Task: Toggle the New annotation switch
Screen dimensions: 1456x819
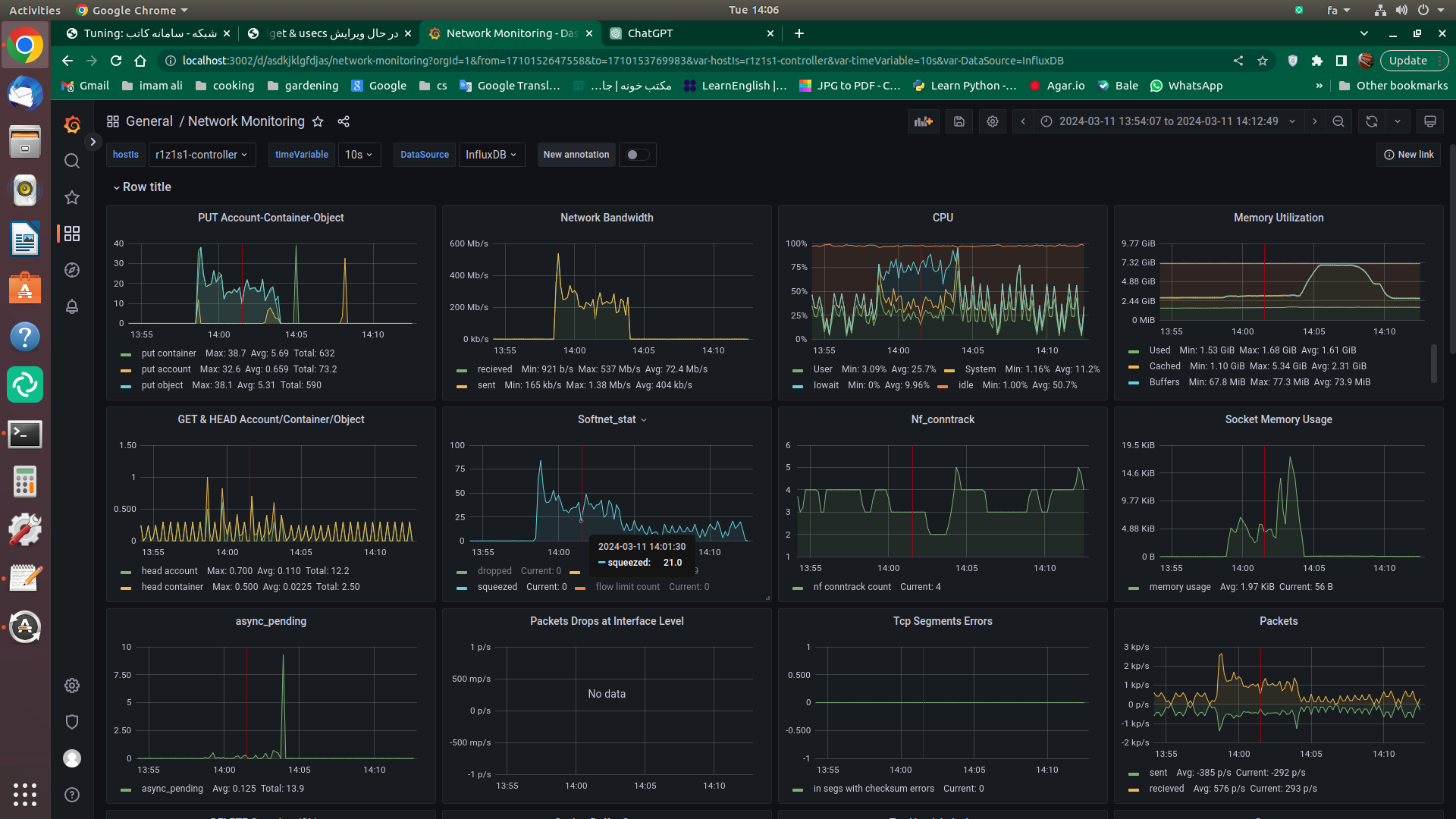Action: 637,155
